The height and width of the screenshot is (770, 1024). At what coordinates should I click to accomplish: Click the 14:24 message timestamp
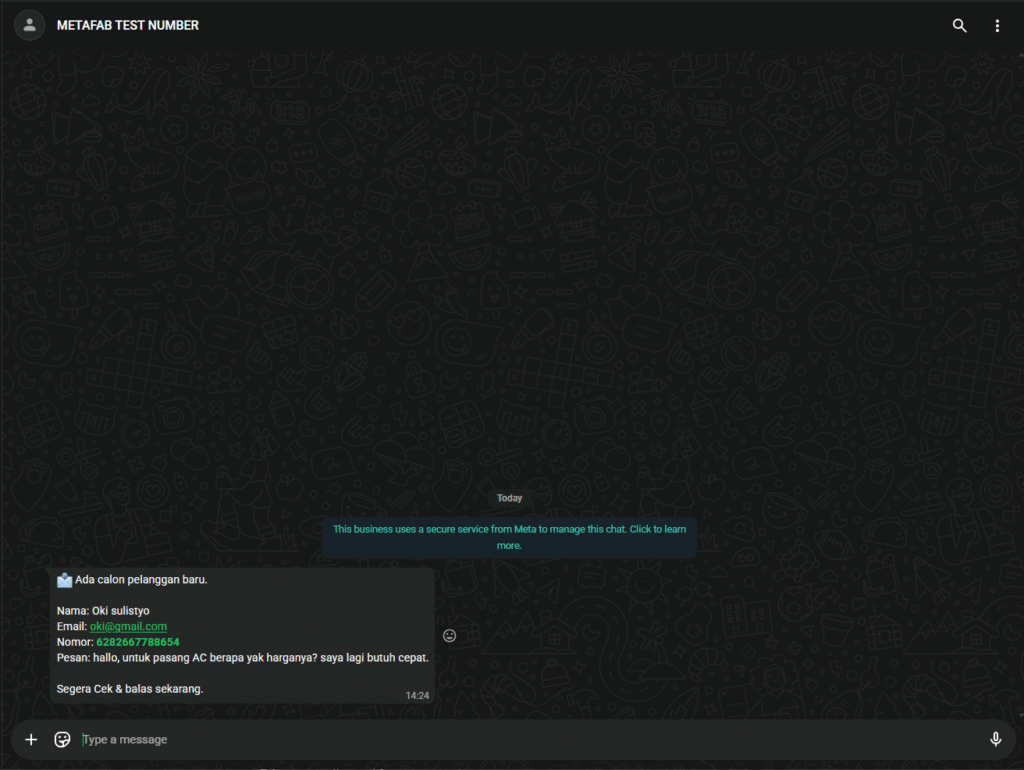point(417,695)
